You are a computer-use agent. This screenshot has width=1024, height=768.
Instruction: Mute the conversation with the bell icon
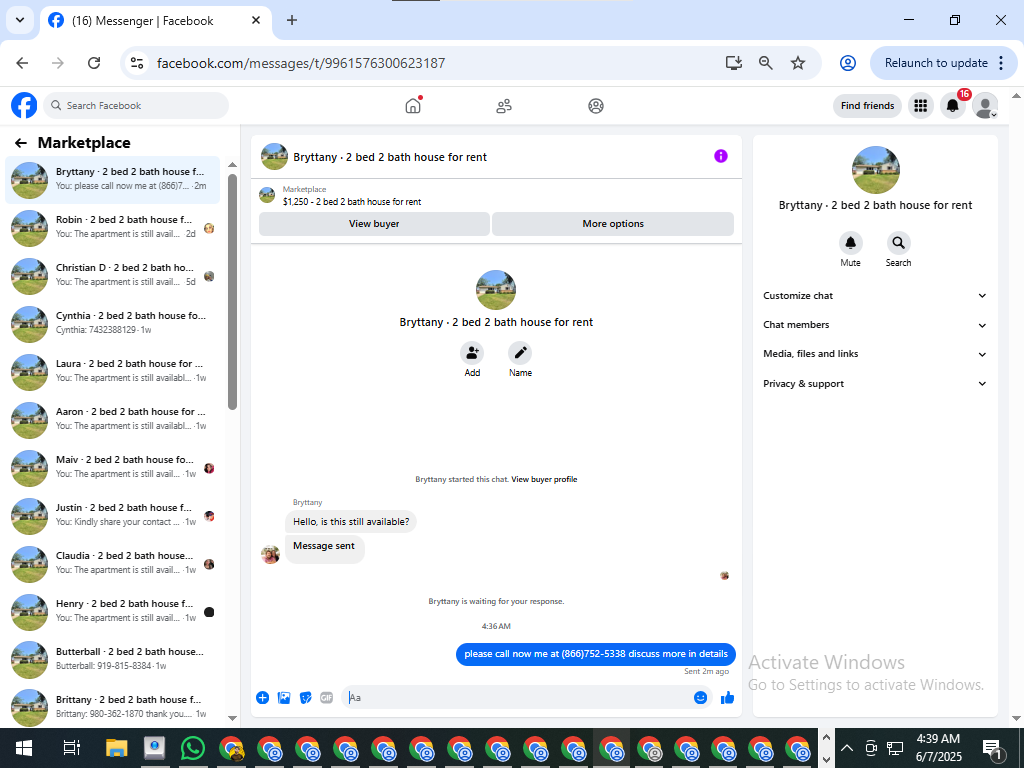coord(850,243)
